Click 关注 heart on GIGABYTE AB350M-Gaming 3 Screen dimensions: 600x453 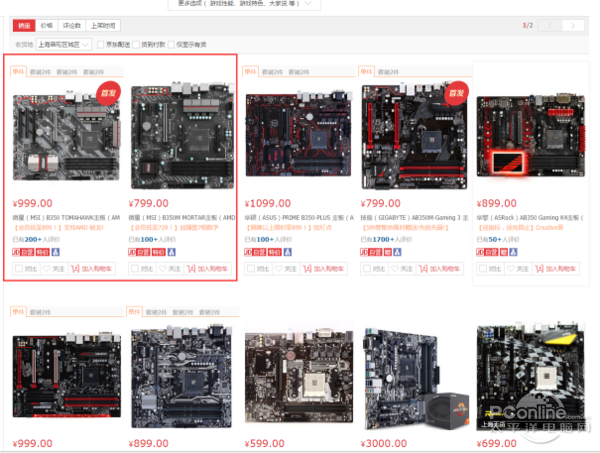click(402, 269)
